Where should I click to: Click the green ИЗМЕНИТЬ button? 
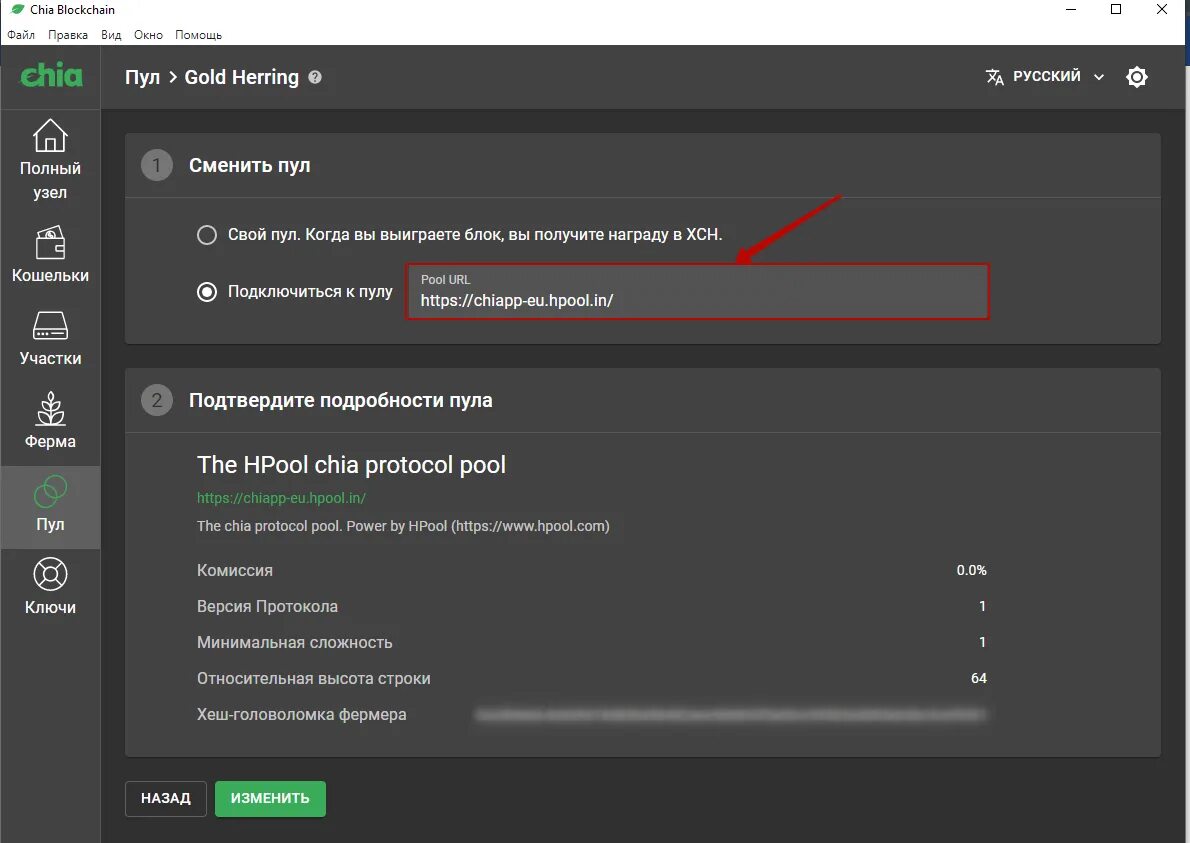coord(270,798)
